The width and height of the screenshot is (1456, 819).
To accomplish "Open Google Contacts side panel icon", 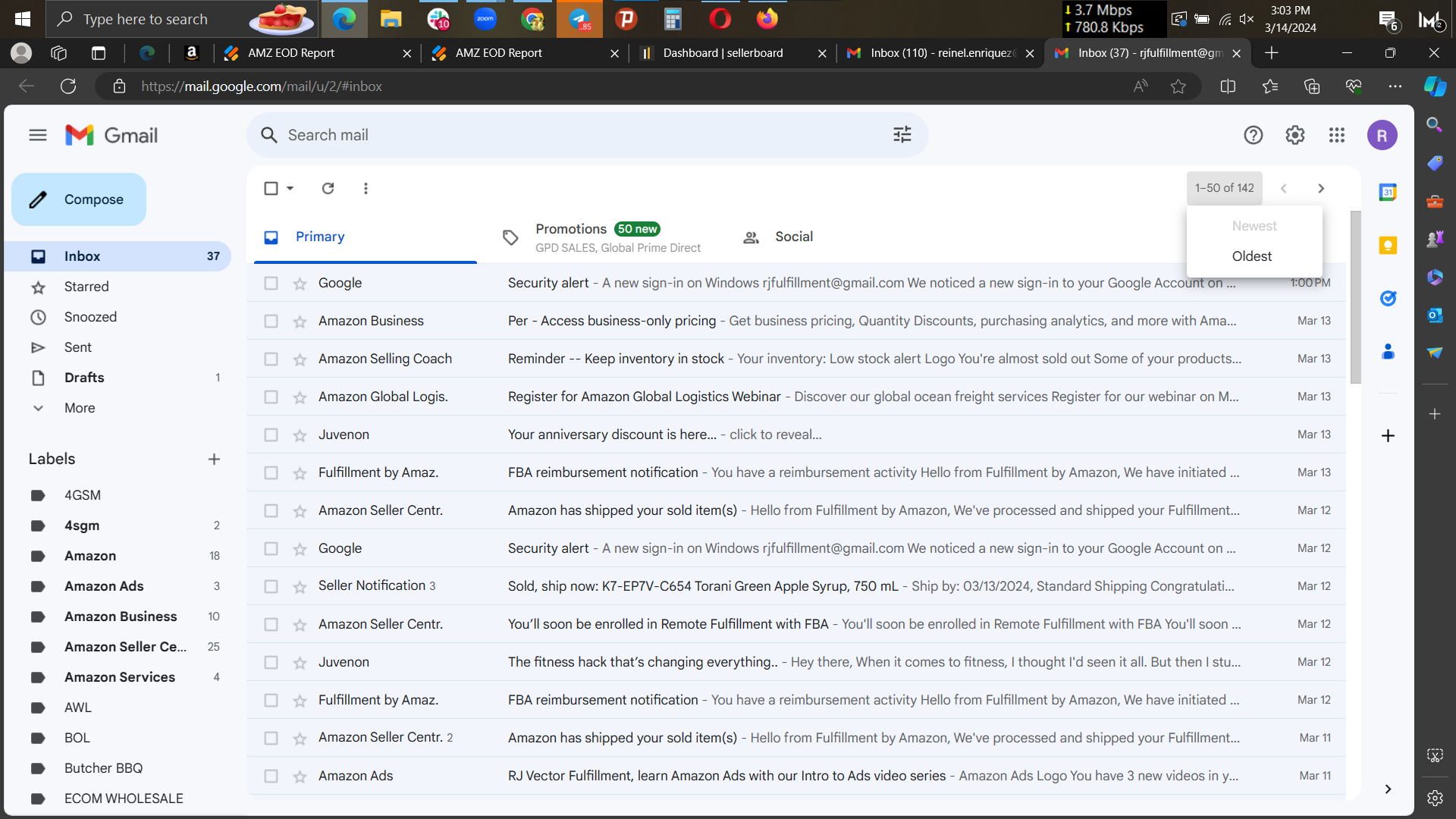I will point(1388,351).
